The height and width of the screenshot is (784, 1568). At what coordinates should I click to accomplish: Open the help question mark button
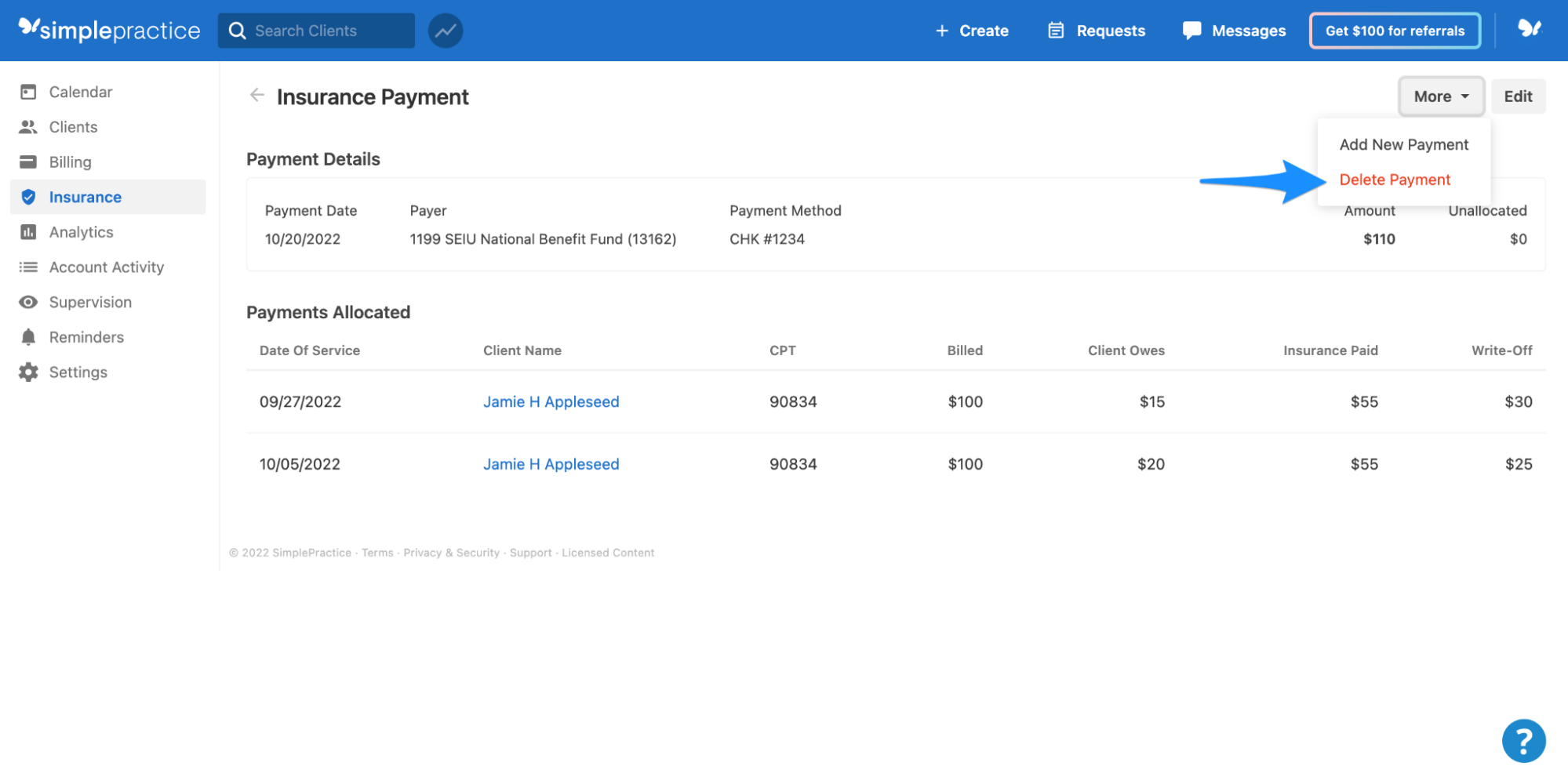coord(1523,740)
